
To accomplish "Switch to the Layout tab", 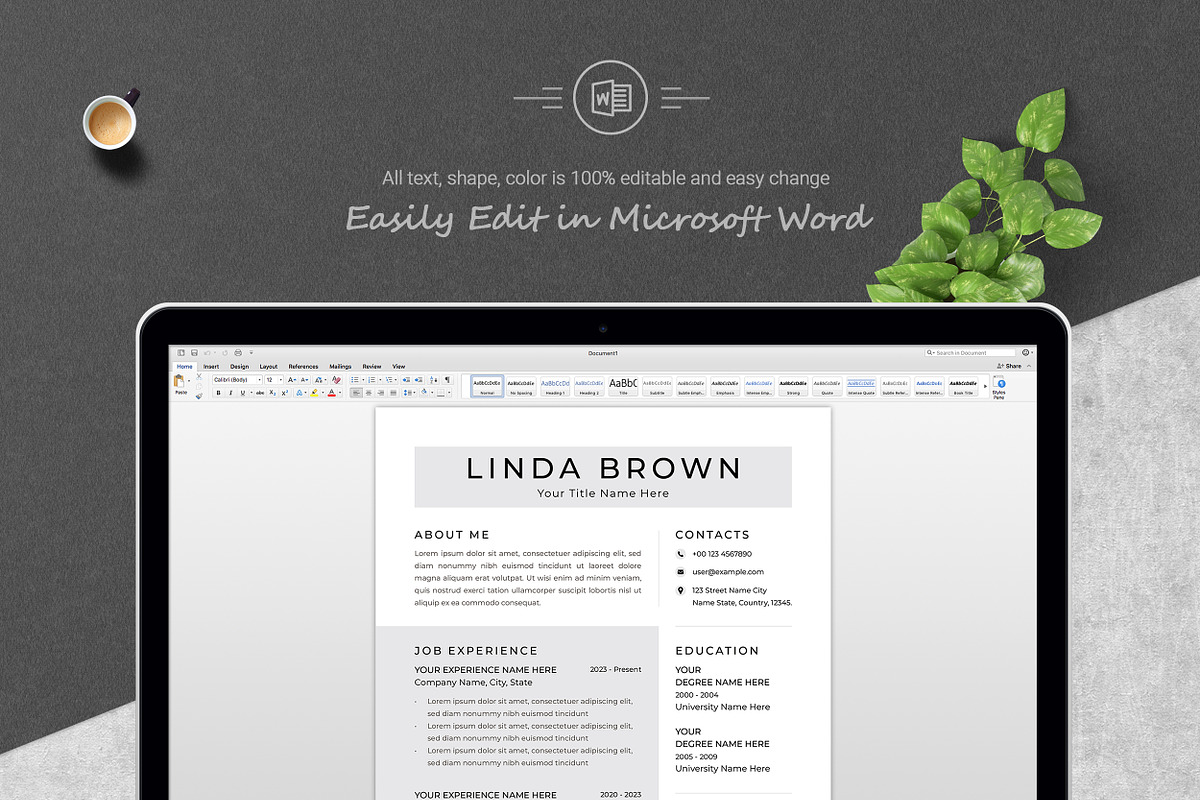I will click(269, 367).
